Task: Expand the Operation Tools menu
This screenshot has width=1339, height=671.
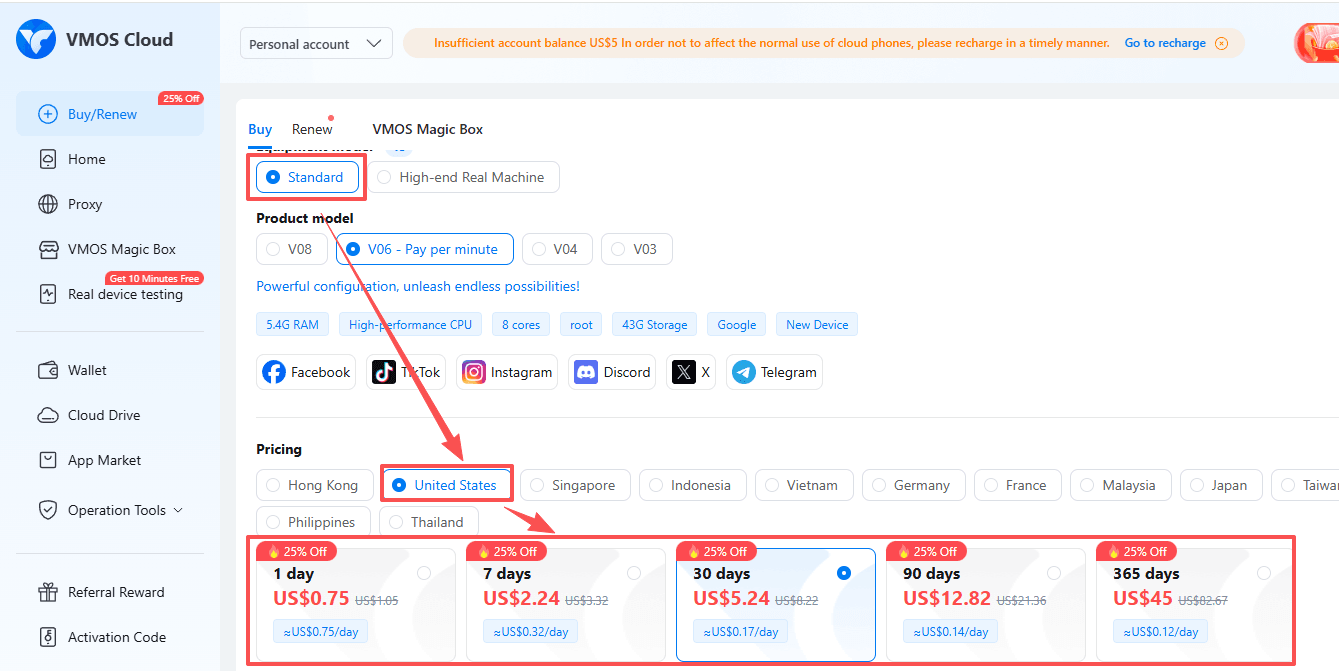Action: (x=110, y=509)
